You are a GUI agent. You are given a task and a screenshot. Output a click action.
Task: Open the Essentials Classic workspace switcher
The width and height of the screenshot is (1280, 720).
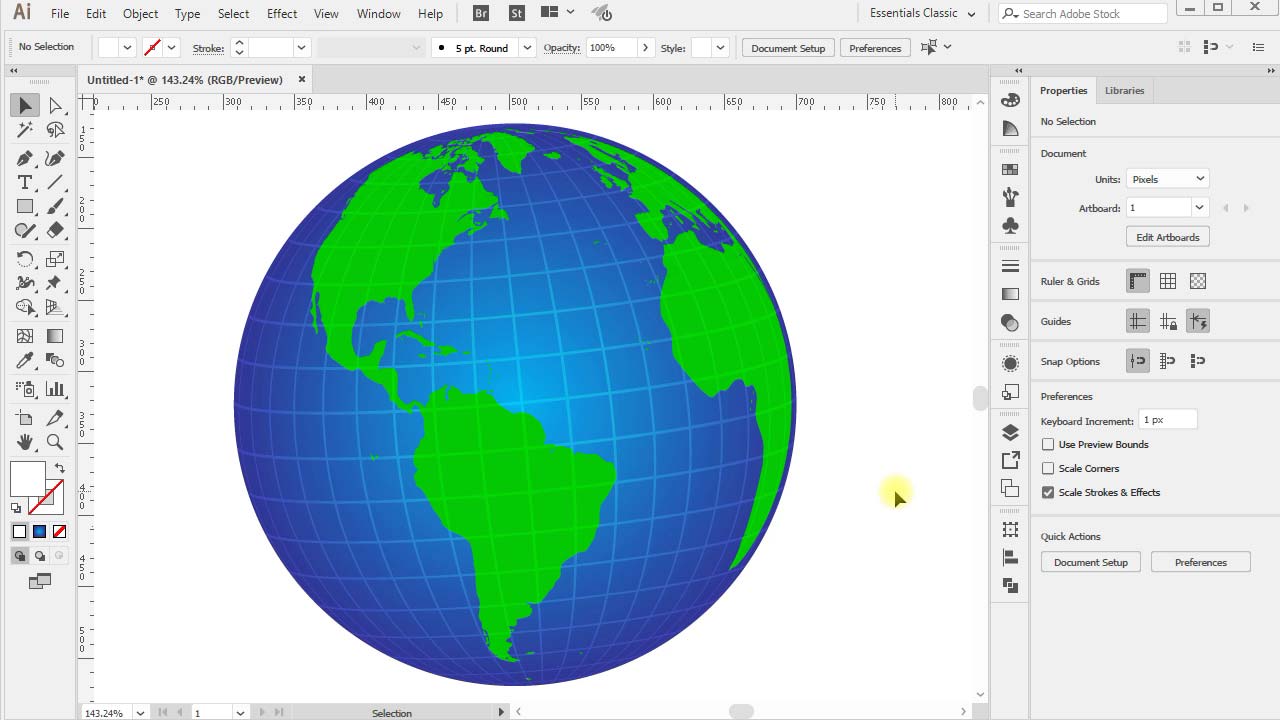tap(919, 13)
